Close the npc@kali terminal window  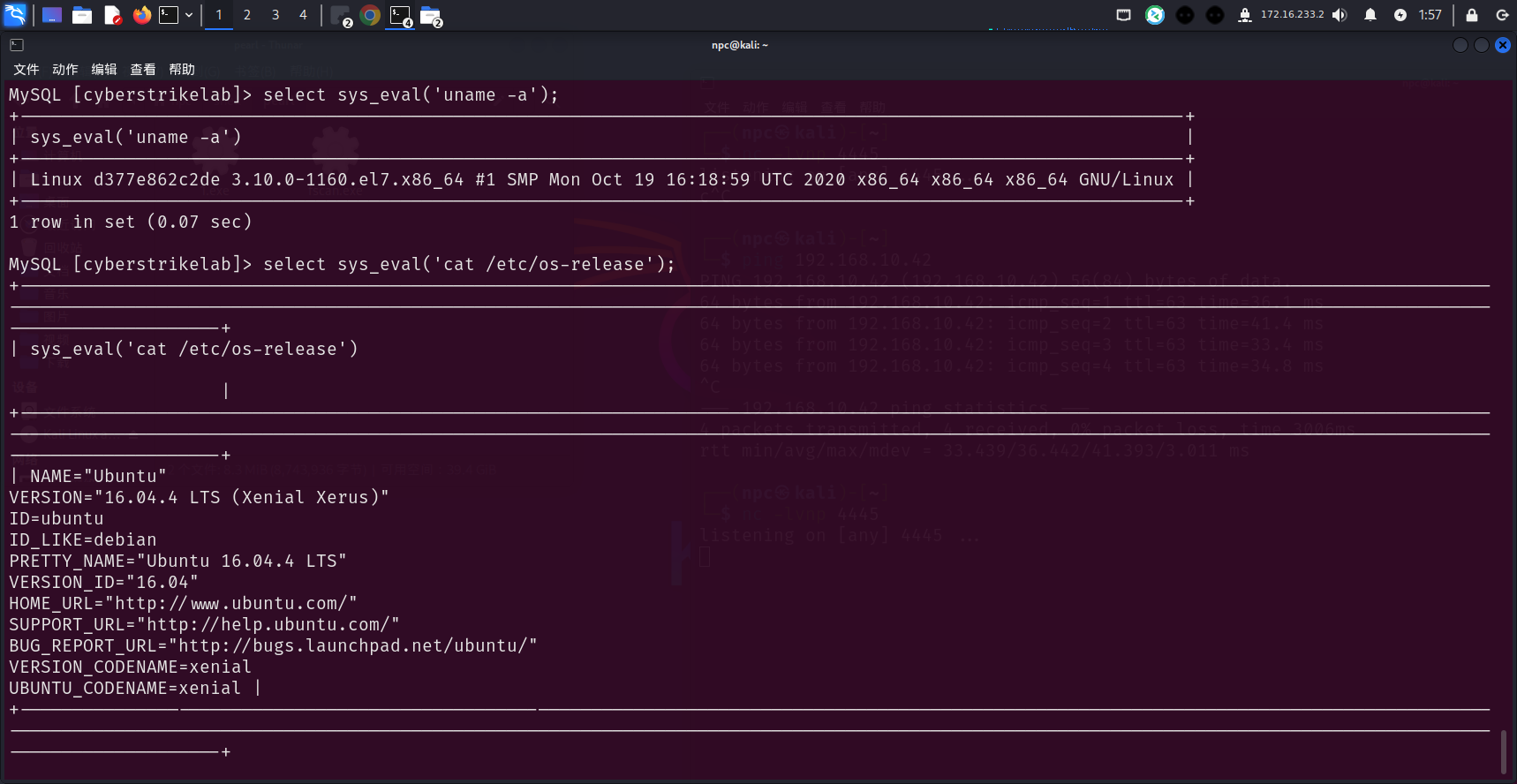1503,45
